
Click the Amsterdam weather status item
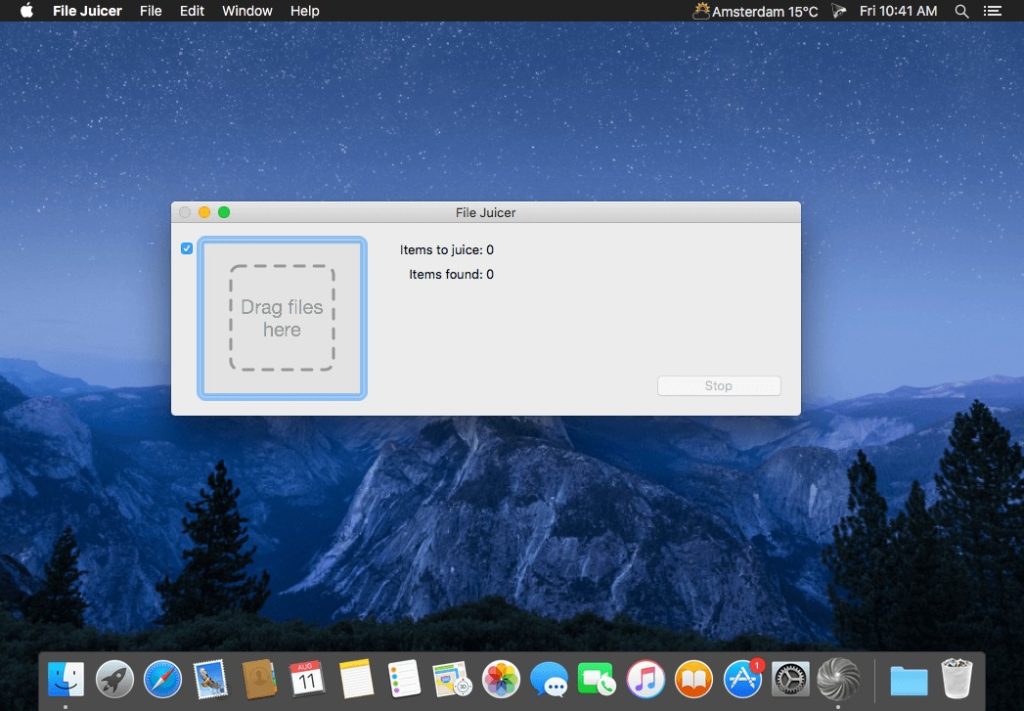pos(754,11)
